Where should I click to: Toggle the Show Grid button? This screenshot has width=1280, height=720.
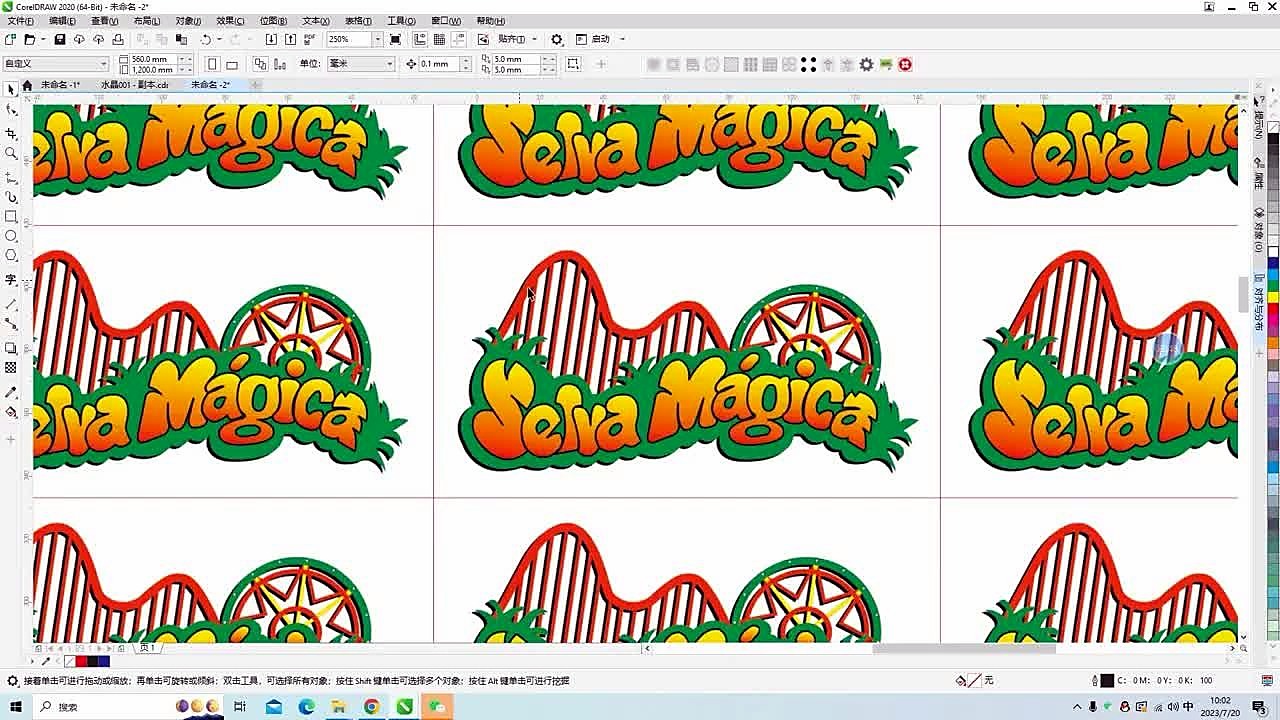[x=439, y=39]
